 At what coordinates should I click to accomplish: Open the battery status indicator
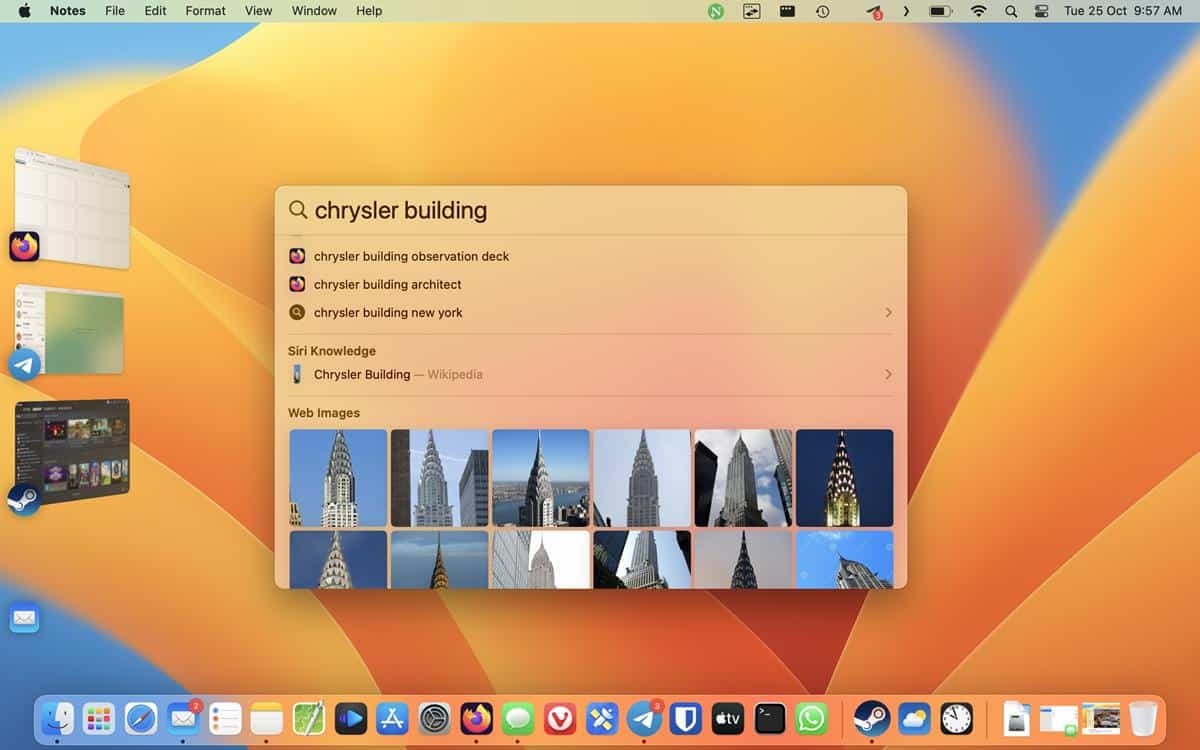[x=940, y=11]
